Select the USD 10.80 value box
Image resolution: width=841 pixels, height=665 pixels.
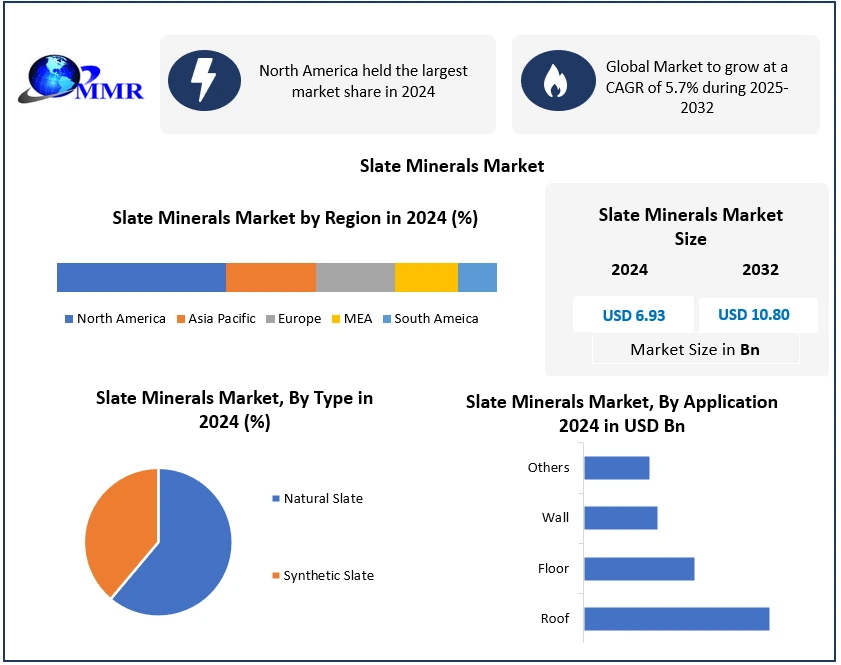[754, 315]
